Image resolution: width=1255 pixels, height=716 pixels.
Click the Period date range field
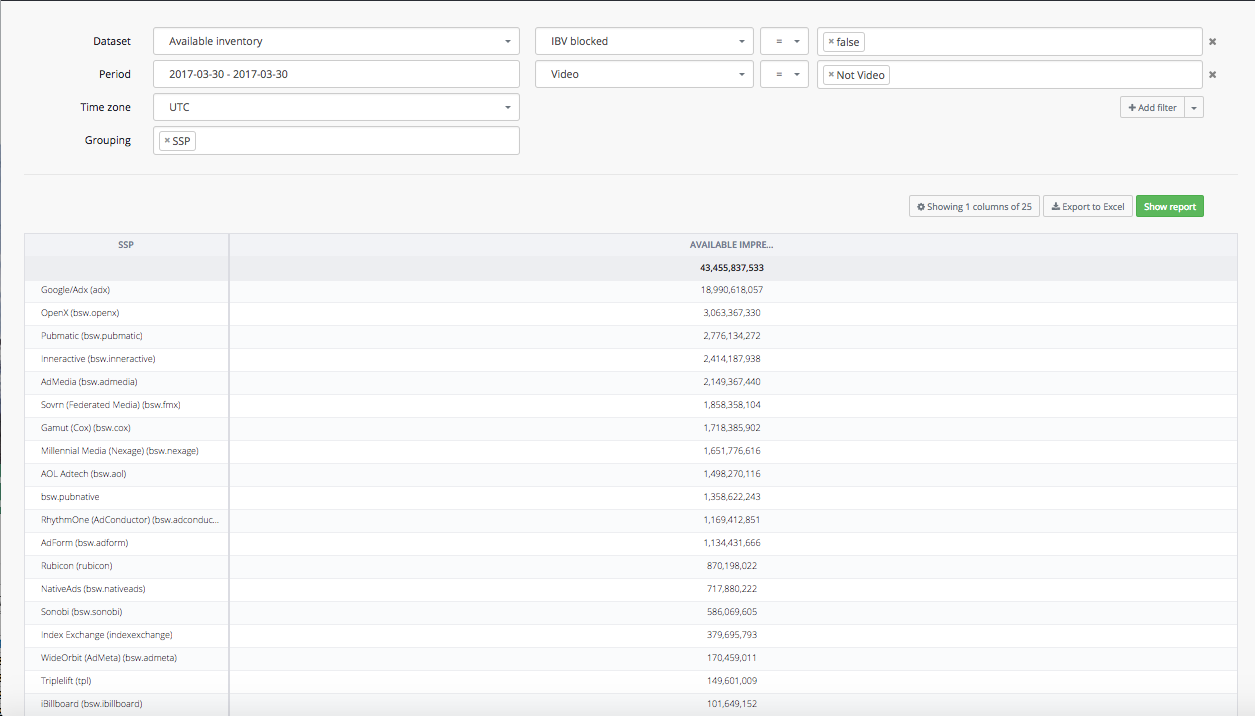(x=336, y=74)
